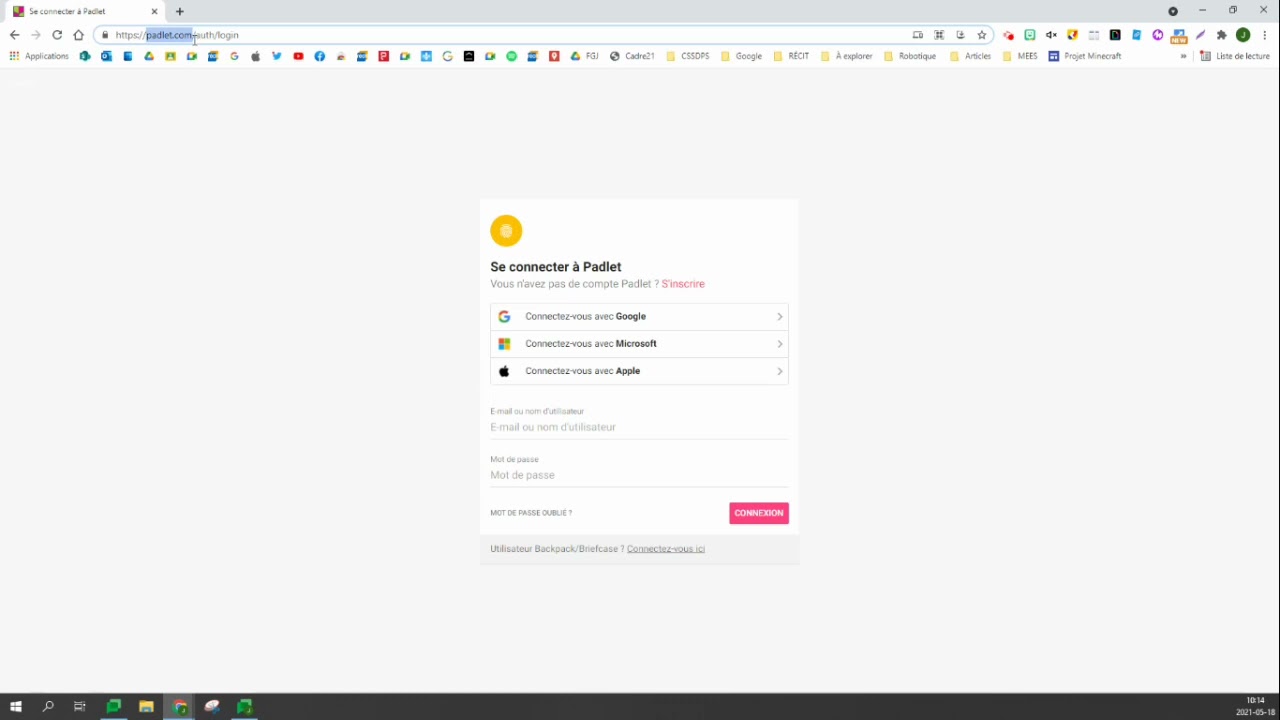
Task: Show more bookmarks with the double chevron
Action: click(1183, 56)
